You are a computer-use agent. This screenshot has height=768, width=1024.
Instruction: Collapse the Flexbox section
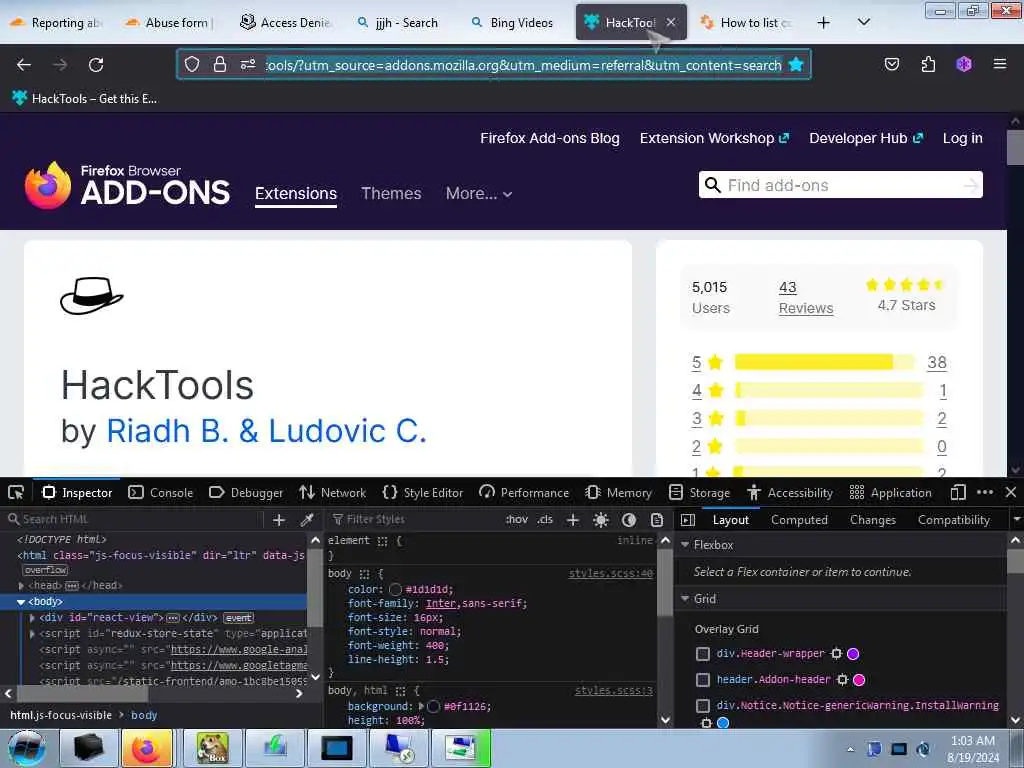point(685,545)
